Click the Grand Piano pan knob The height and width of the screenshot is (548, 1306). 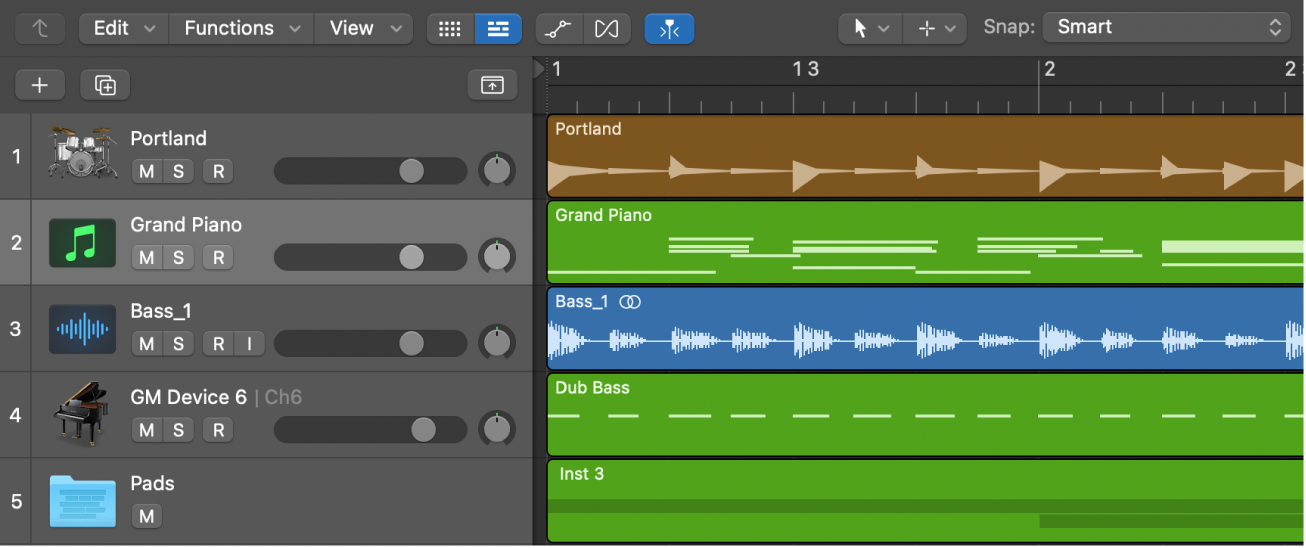click(x=496, y=257)
